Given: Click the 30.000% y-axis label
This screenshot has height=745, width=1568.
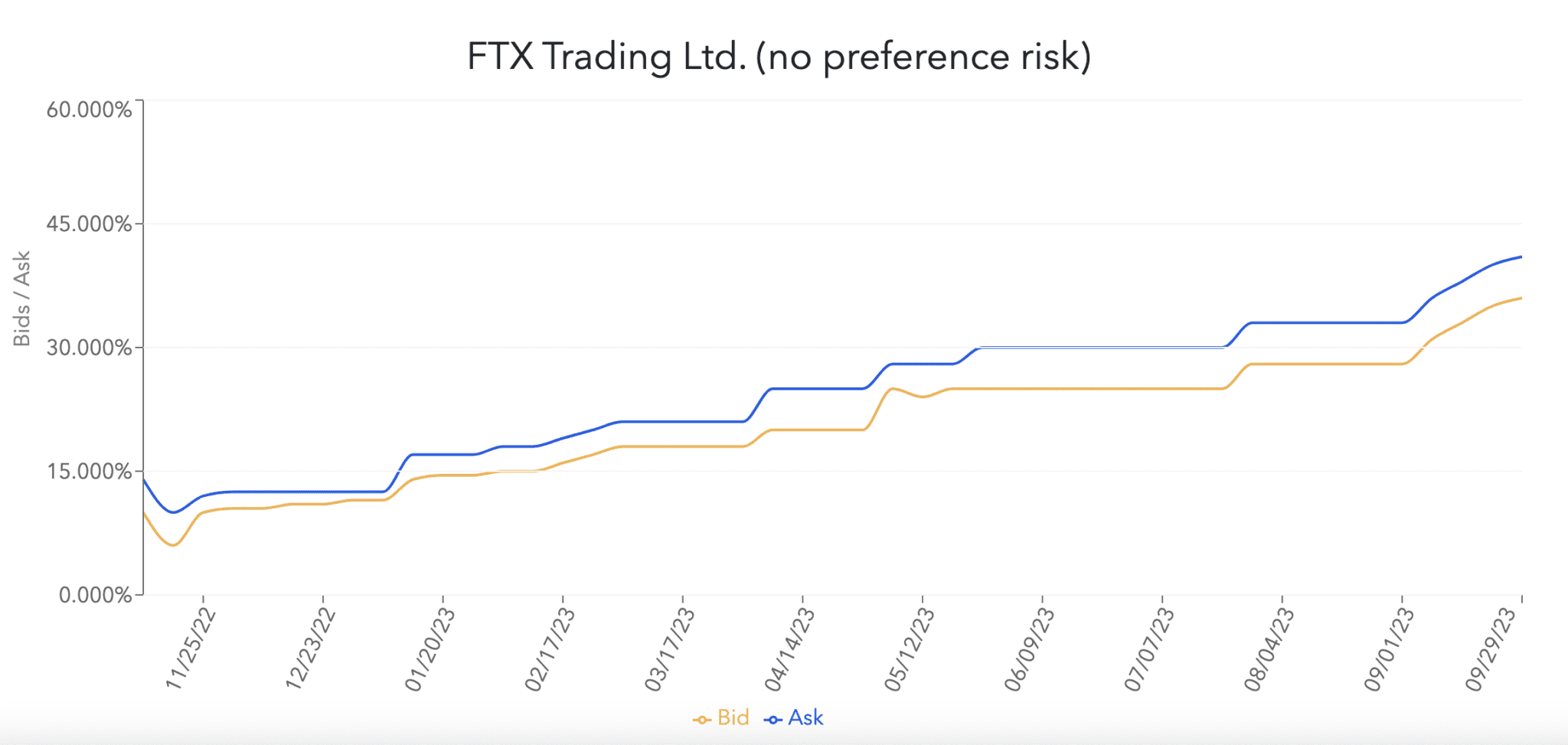Looking at the screenshot, I should coord(89,348).
